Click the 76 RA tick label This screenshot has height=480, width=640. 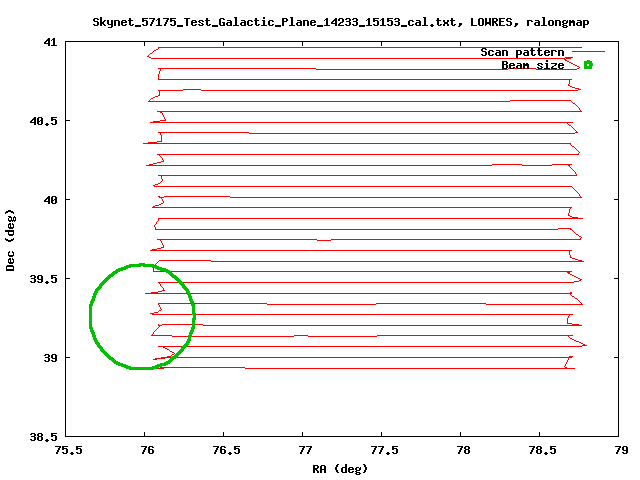pos(147,450)
